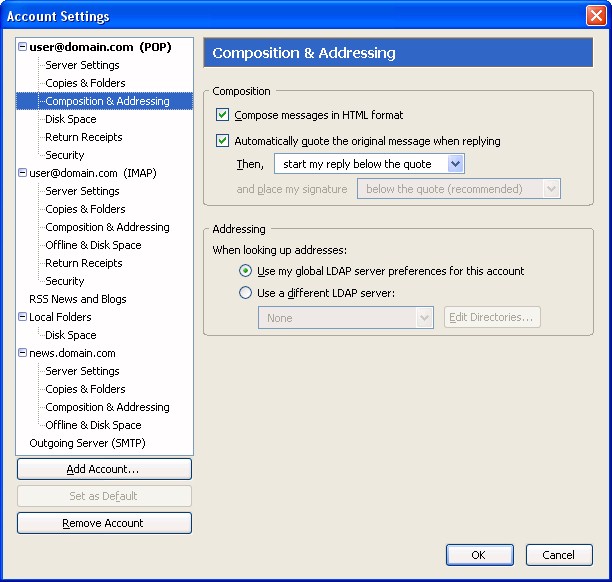The image size is (612, 582).
Task: Click the Add Account button
Action: pyautogui.click(x=104, y=469)
